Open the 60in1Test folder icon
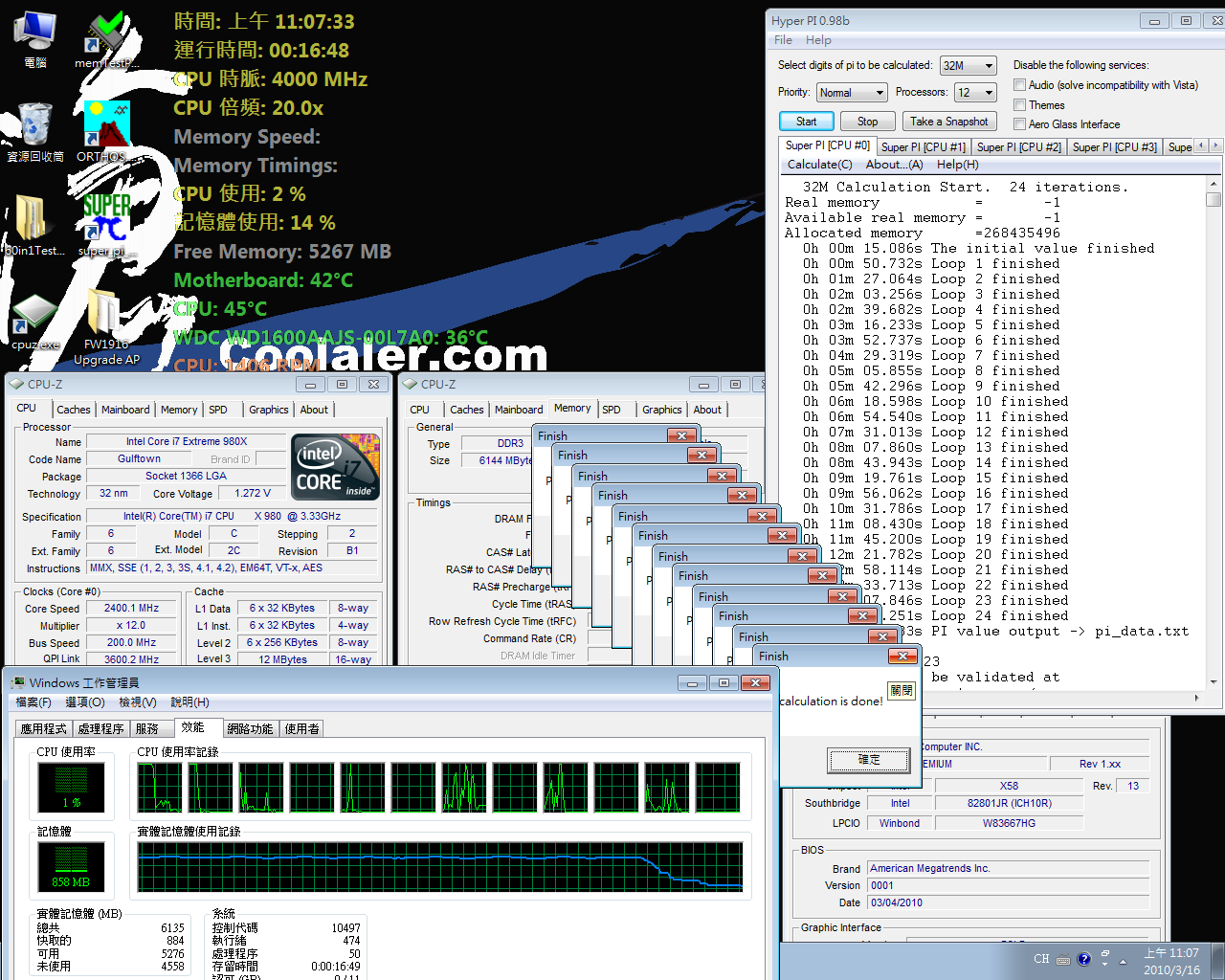The image size is (1225, 980). pyautogui.click(x=34, y=226)
